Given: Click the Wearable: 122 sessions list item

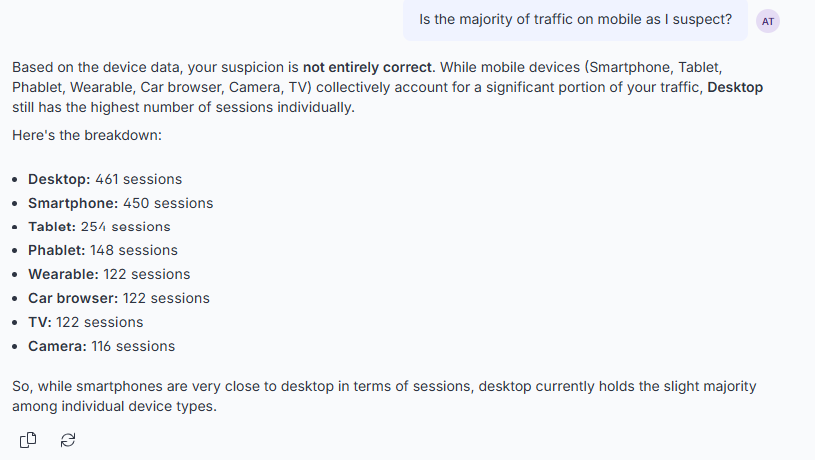Looking at the screenshot, I should pyautogui.click(x=109, y=274).
